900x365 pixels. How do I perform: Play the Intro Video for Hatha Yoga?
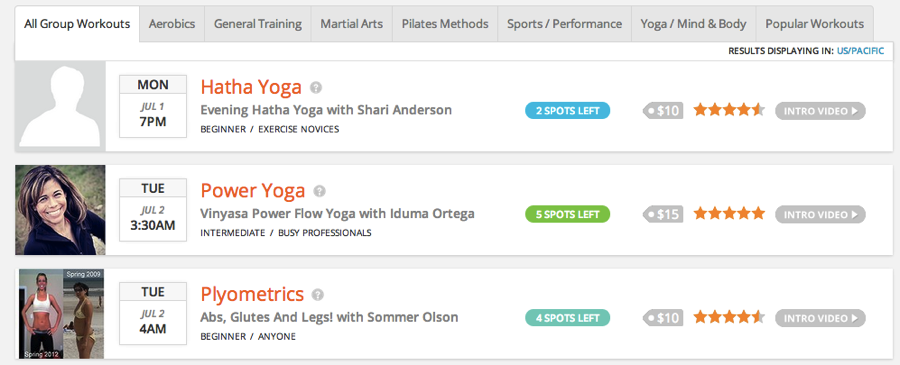coord(820,111)
